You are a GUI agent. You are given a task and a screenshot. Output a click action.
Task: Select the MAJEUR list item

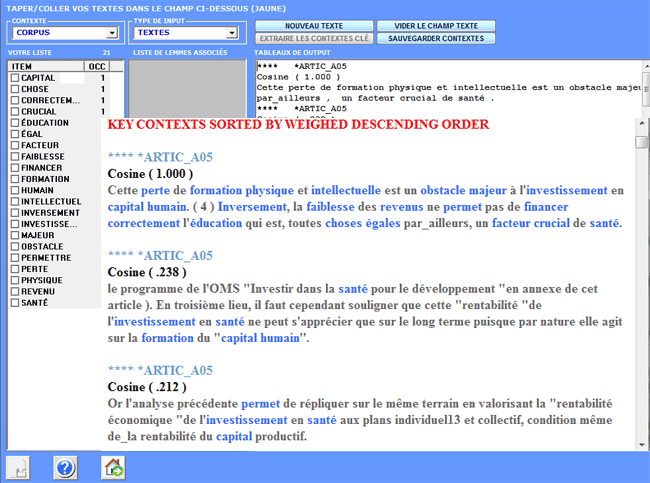37,235
